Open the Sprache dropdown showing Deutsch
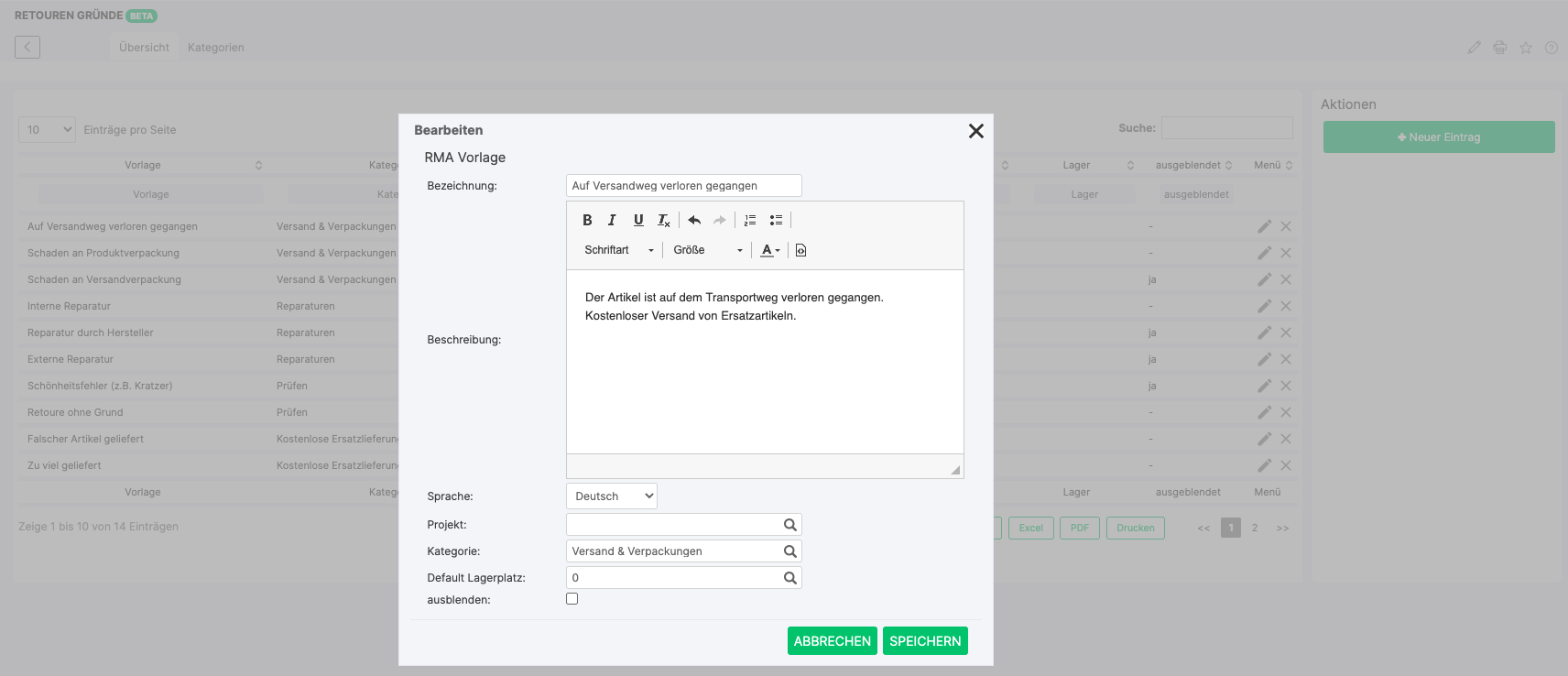 (612, 496)
